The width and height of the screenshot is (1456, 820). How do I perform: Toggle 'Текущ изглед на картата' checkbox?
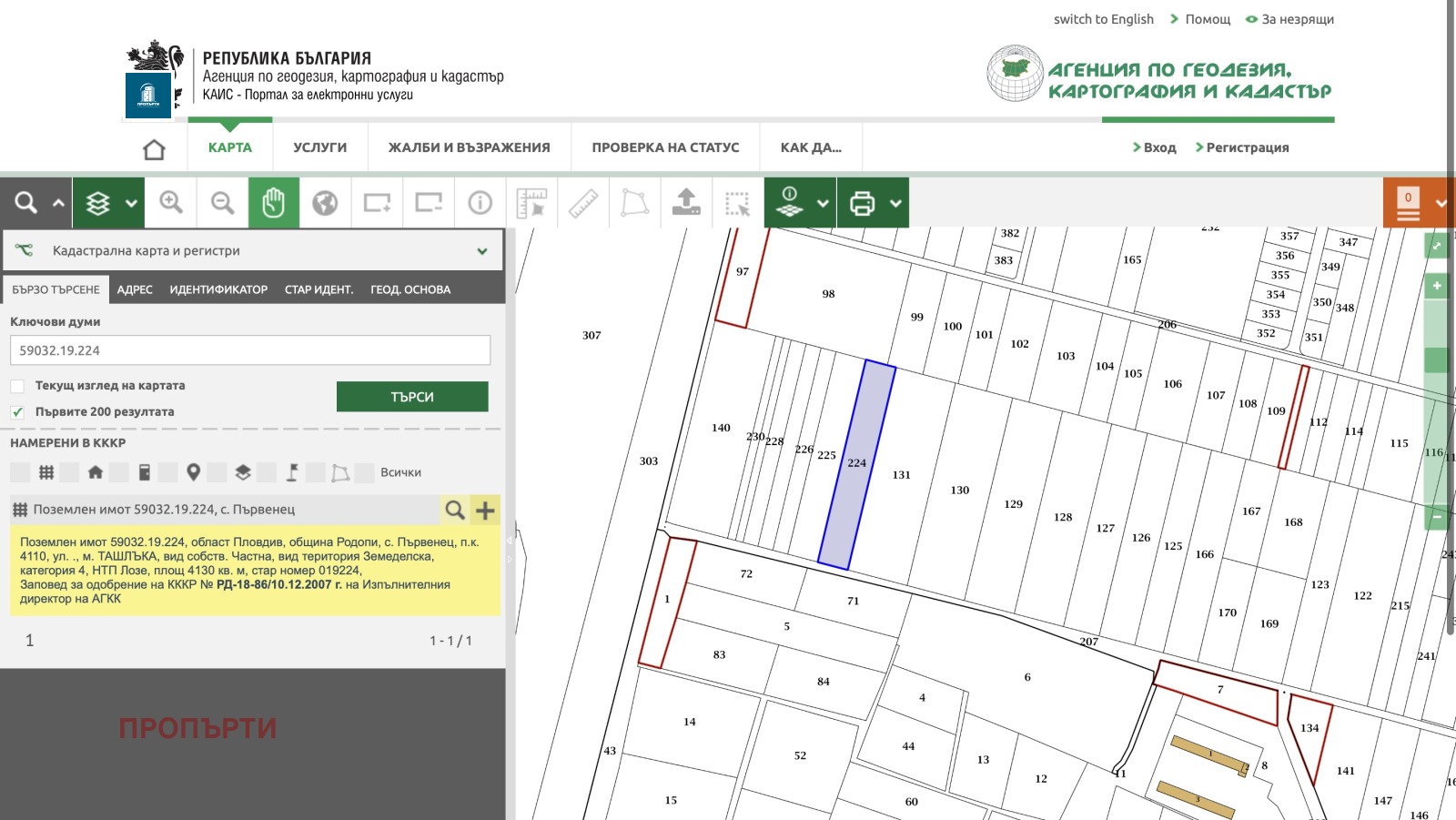(x=17, y=386)
